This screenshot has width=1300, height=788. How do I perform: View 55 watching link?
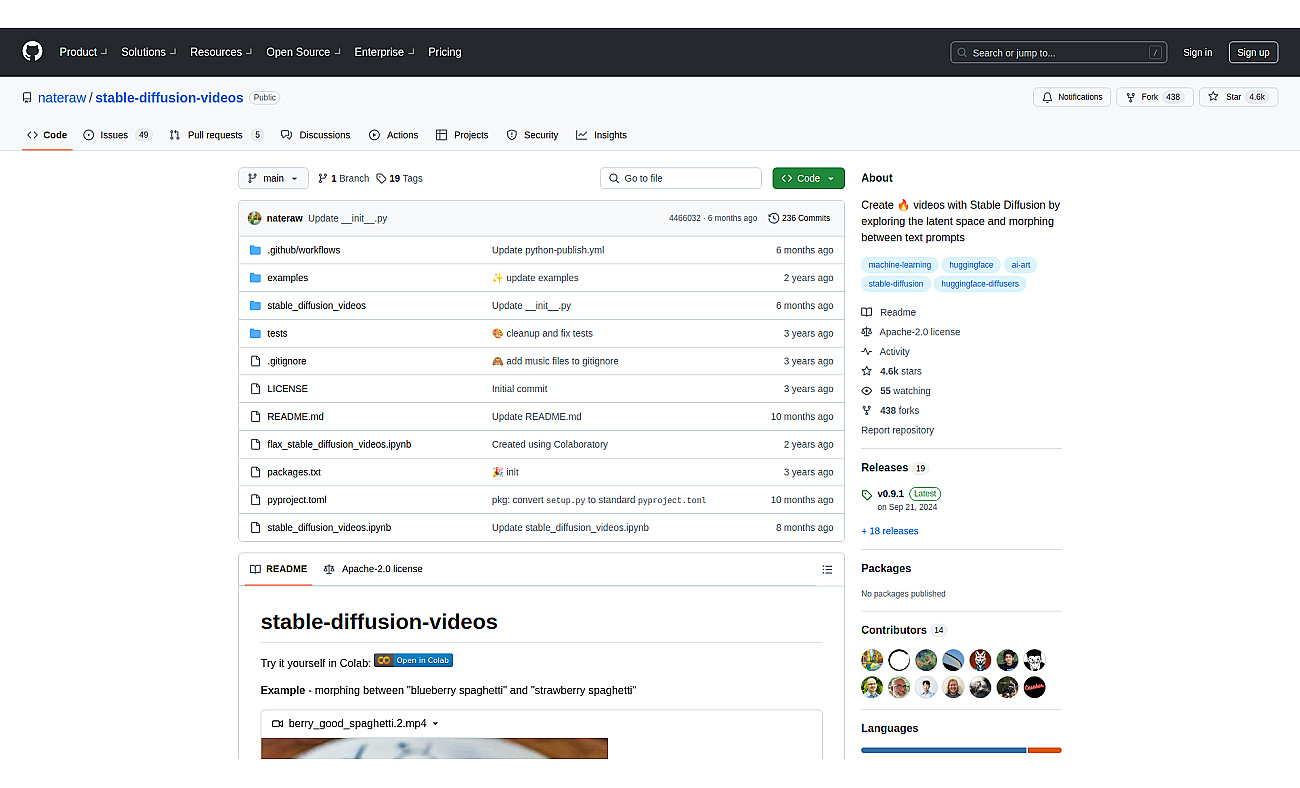(895, 391)
